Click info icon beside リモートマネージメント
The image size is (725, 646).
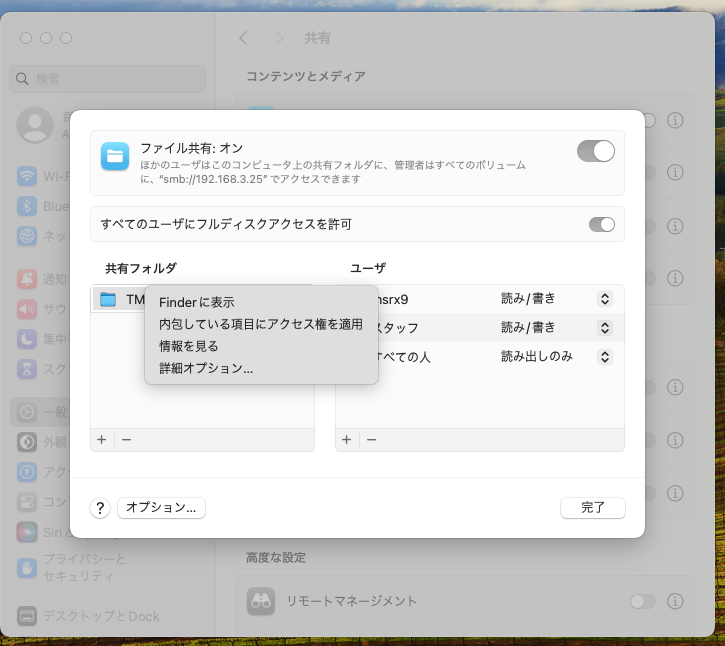pyautogui.click(x=675, y=601)
